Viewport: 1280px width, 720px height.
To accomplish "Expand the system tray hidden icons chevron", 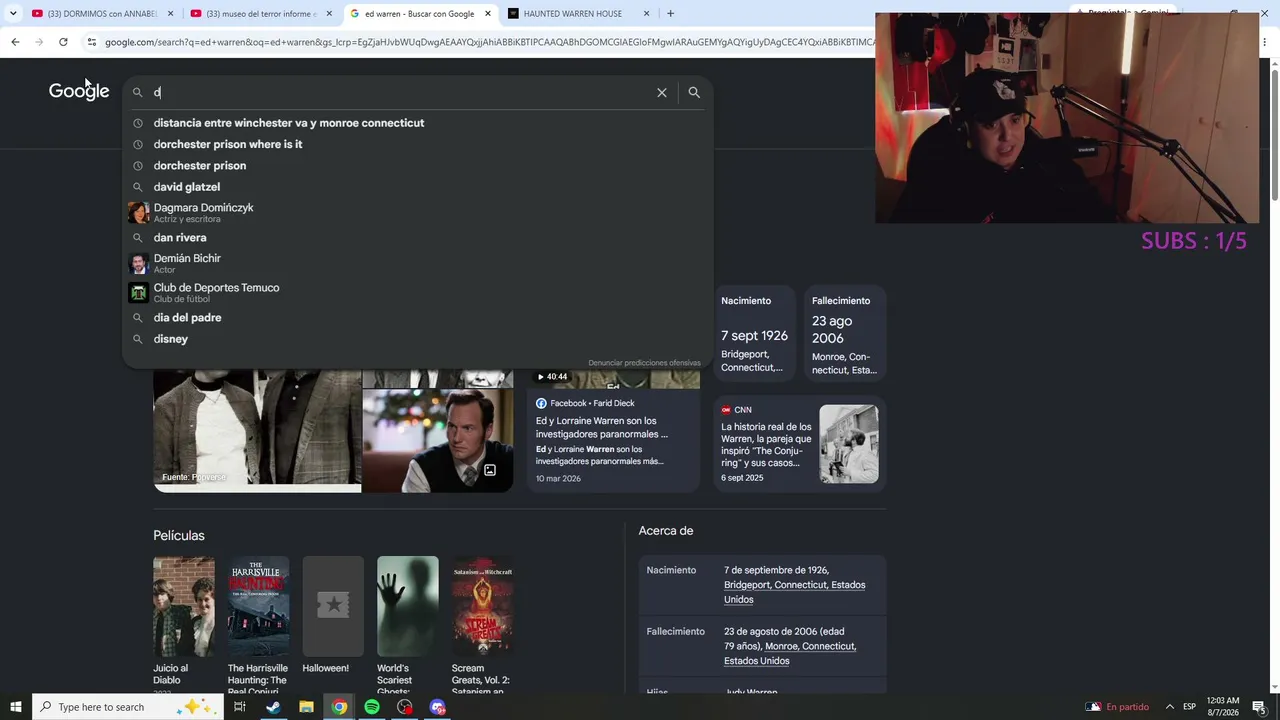I will 1170,707.
